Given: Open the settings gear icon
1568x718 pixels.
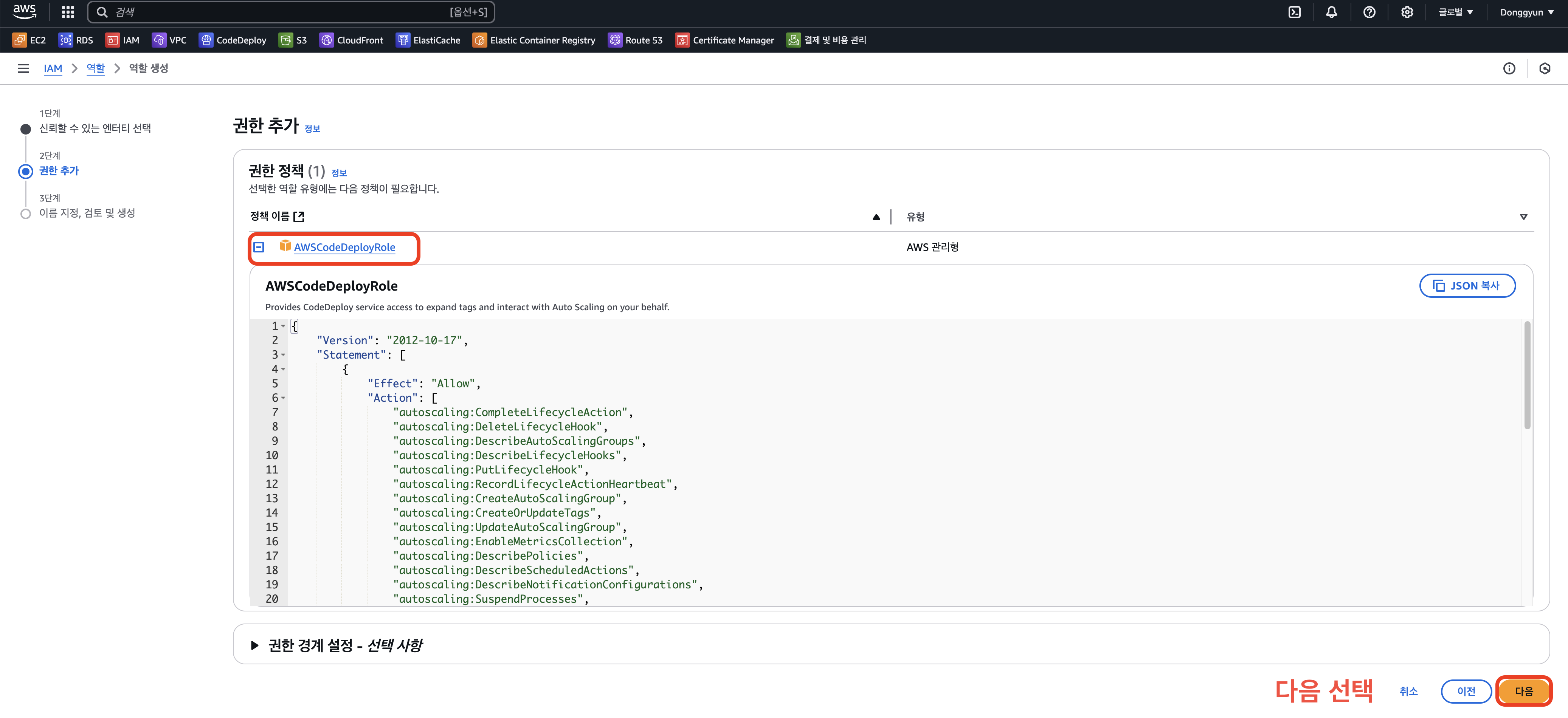Looking at the screenshot, I should (1407, 12).
